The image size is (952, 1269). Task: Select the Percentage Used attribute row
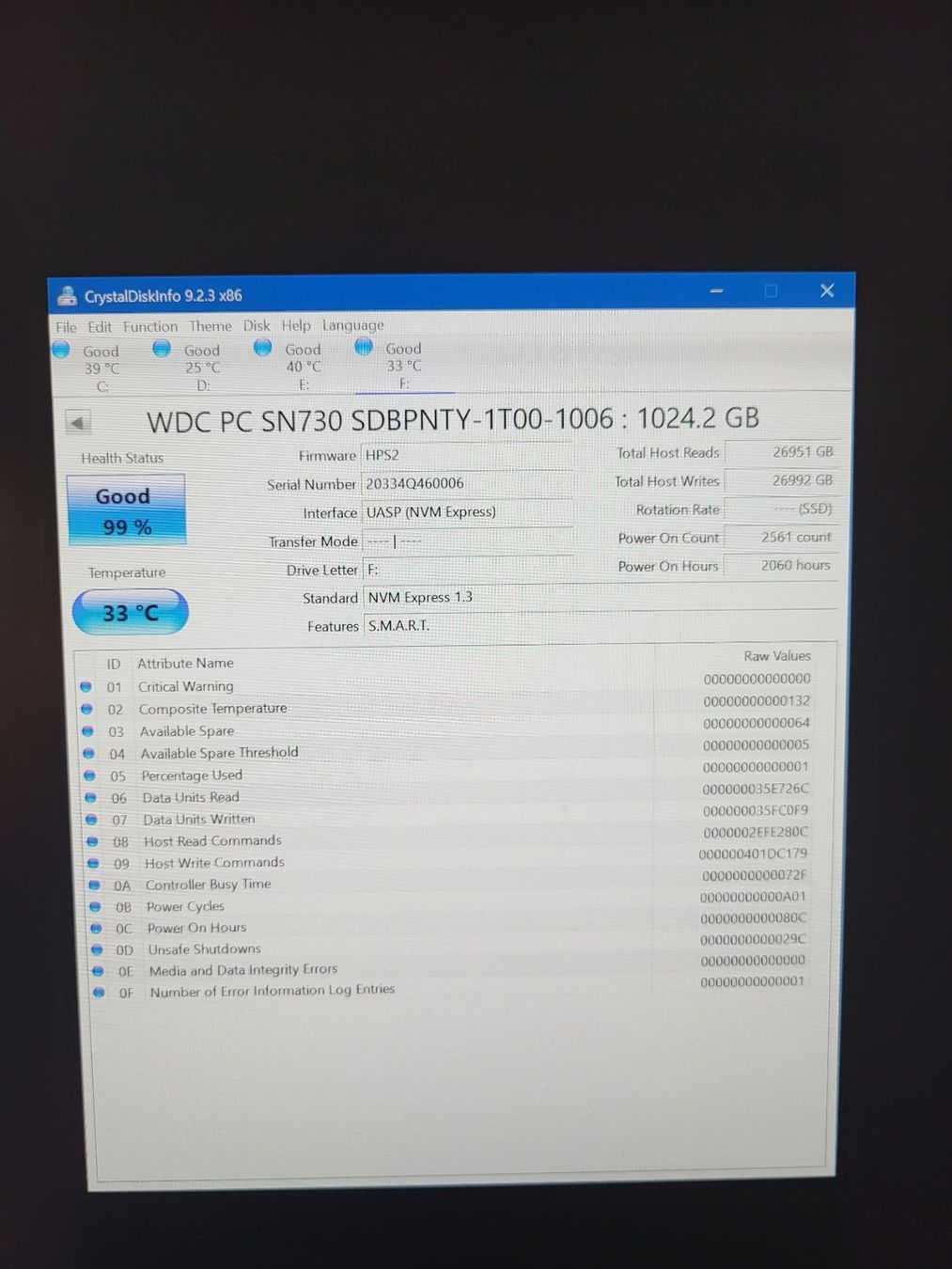point(447,773)
